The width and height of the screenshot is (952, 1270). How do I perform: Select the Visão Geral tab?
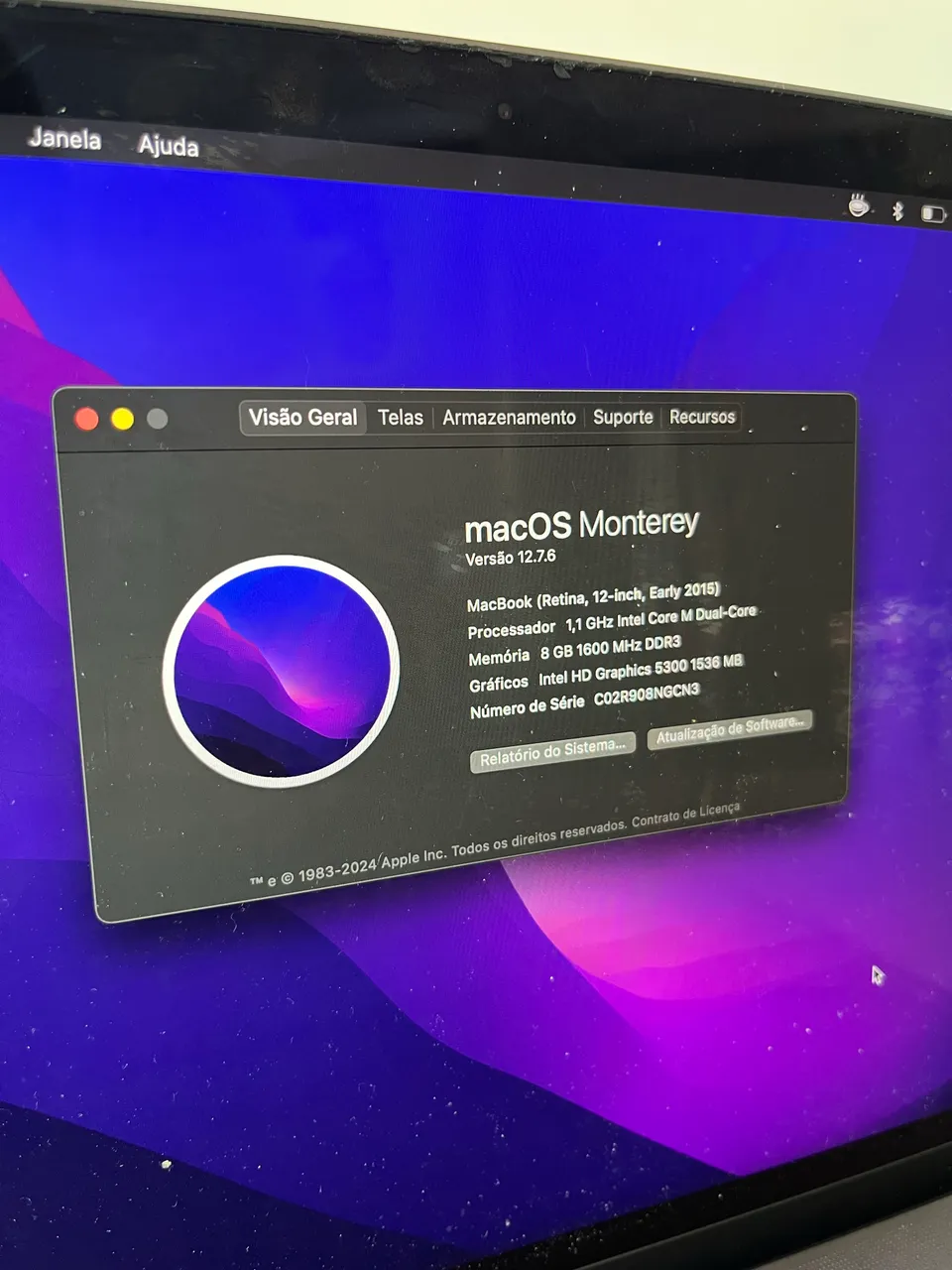pyautogui.click(x=302, y=418)
